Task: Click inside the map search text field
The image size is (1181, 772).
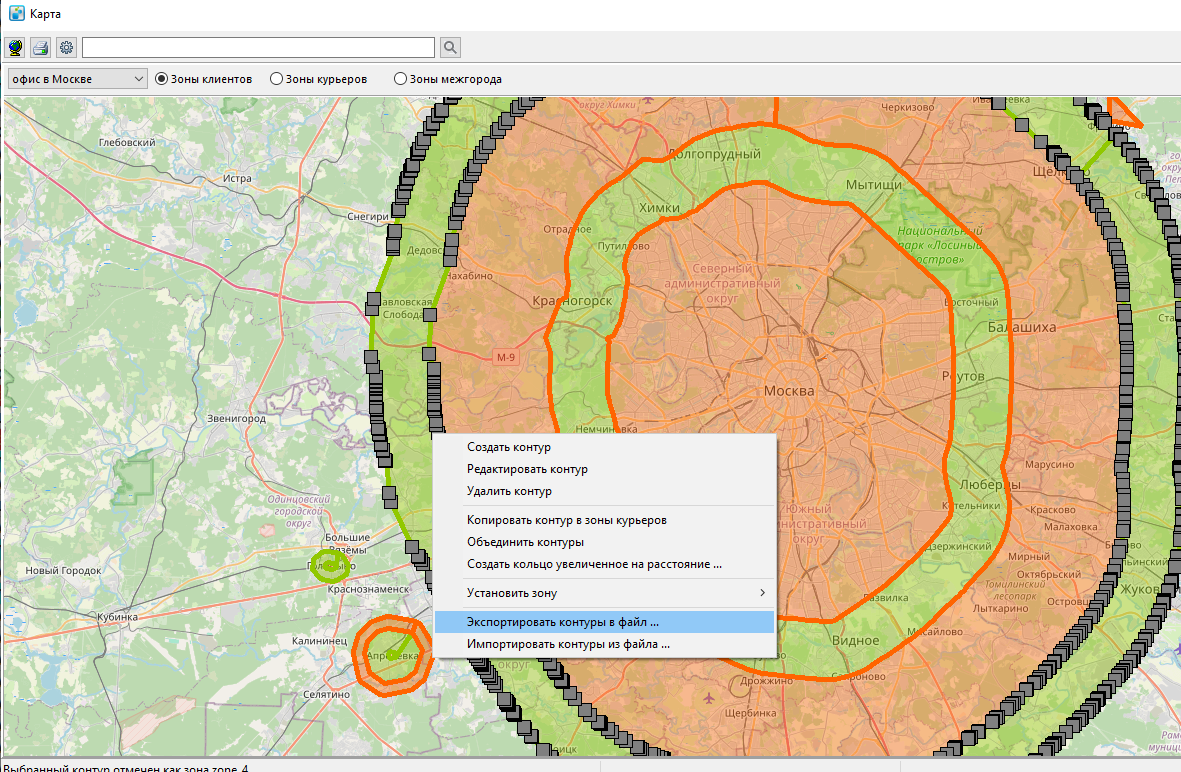Action: point(258,47)
